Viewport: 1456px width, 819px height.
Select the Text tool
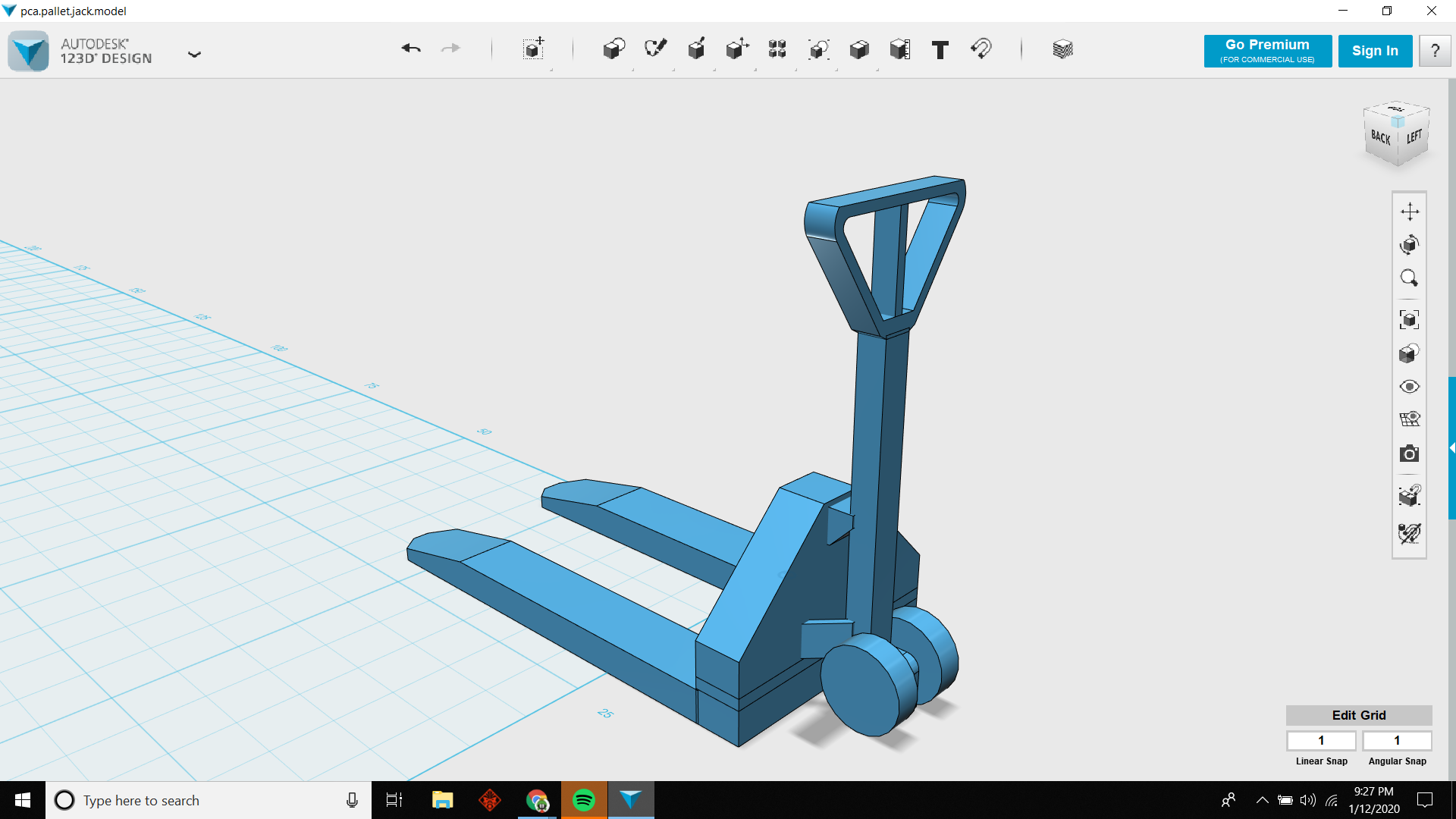[x=940, y=50]
